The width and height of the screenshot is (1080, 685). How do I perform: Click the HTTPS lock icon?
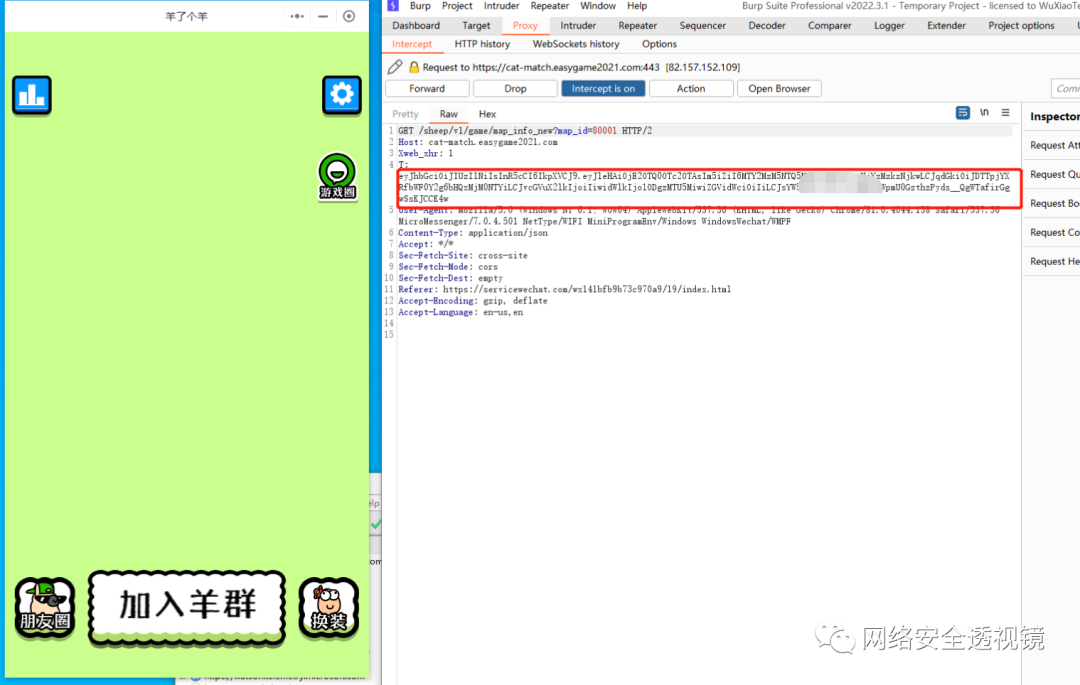[x=414, y=67]
